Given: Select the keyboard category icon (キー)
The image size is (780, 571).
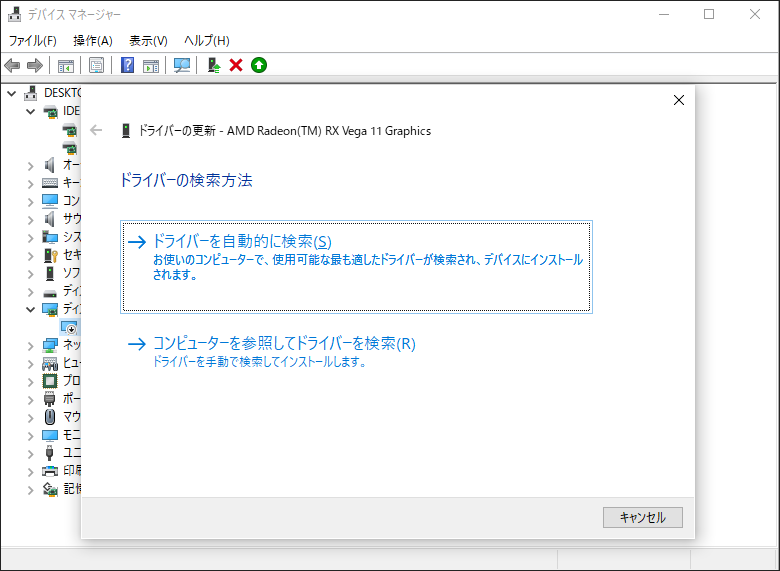Looking at the screenshot, I should [x=50, y=183].
